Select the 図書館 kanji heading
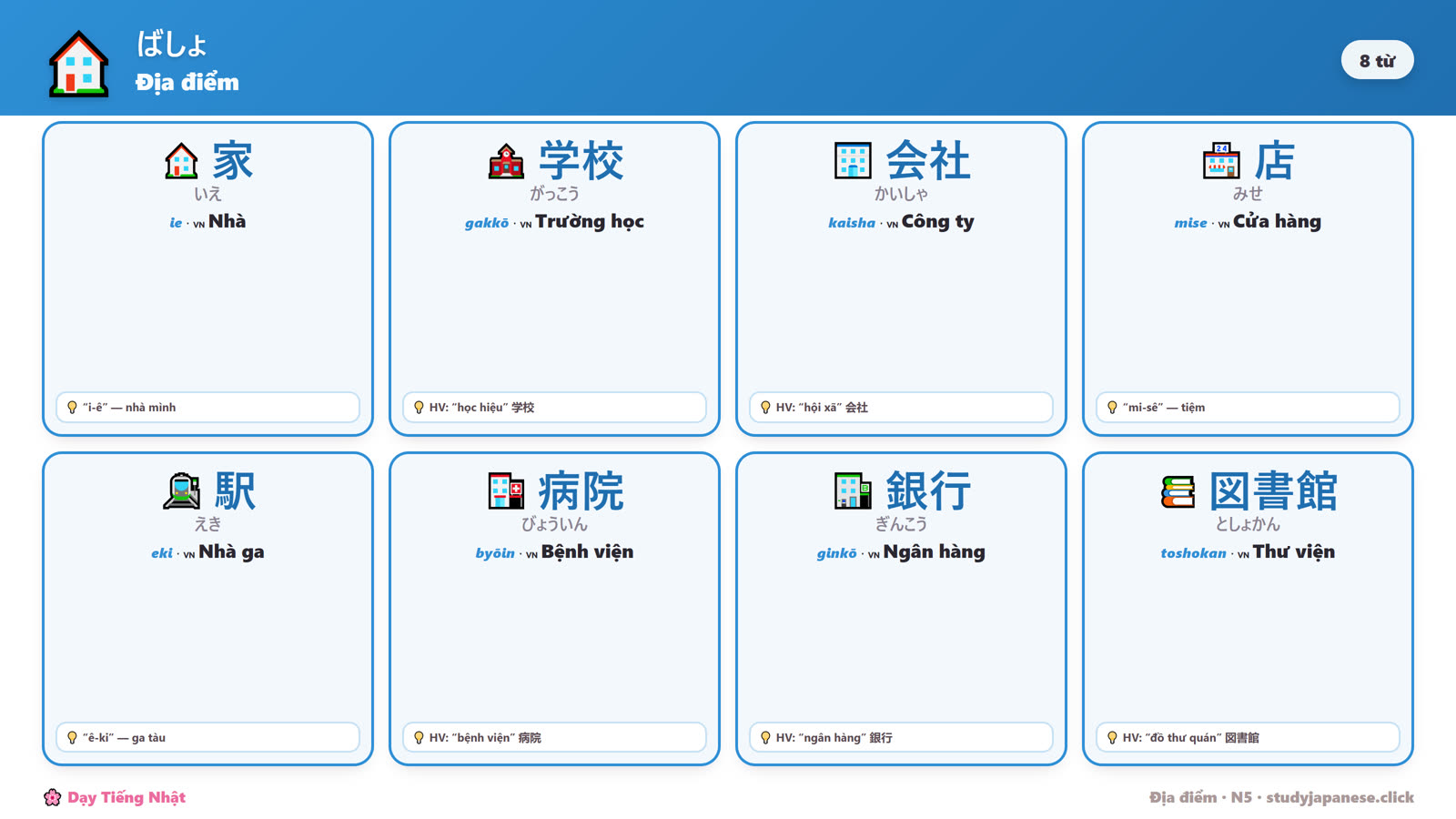 (1273, 491)
